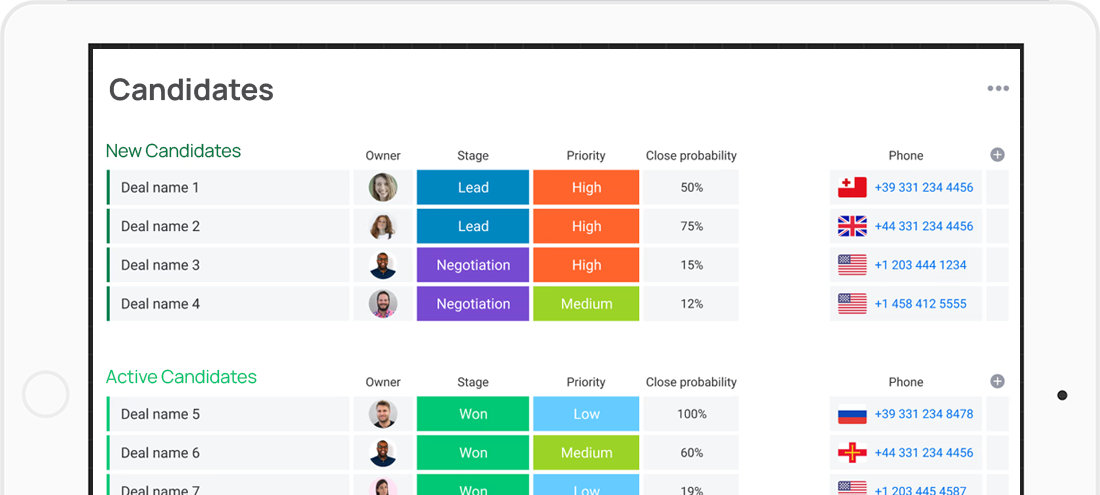
Task: Collapse the Active Candidates group
Action: pyautogui.click(x=181, y=377)
